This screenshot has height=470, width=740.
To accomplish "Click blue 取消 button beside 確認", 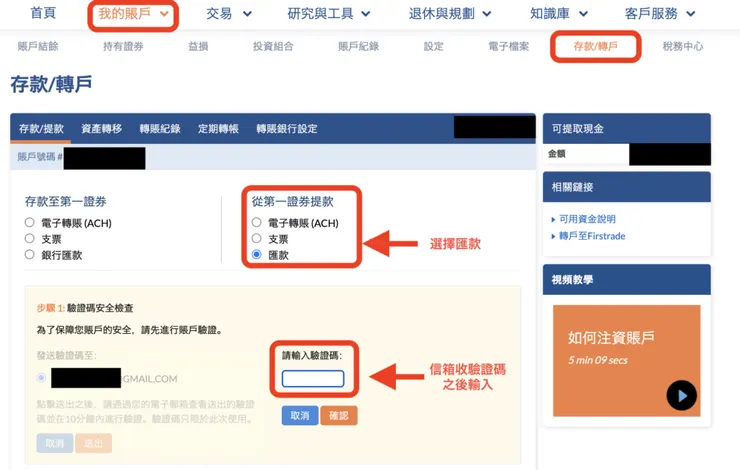I will [300, 416].
